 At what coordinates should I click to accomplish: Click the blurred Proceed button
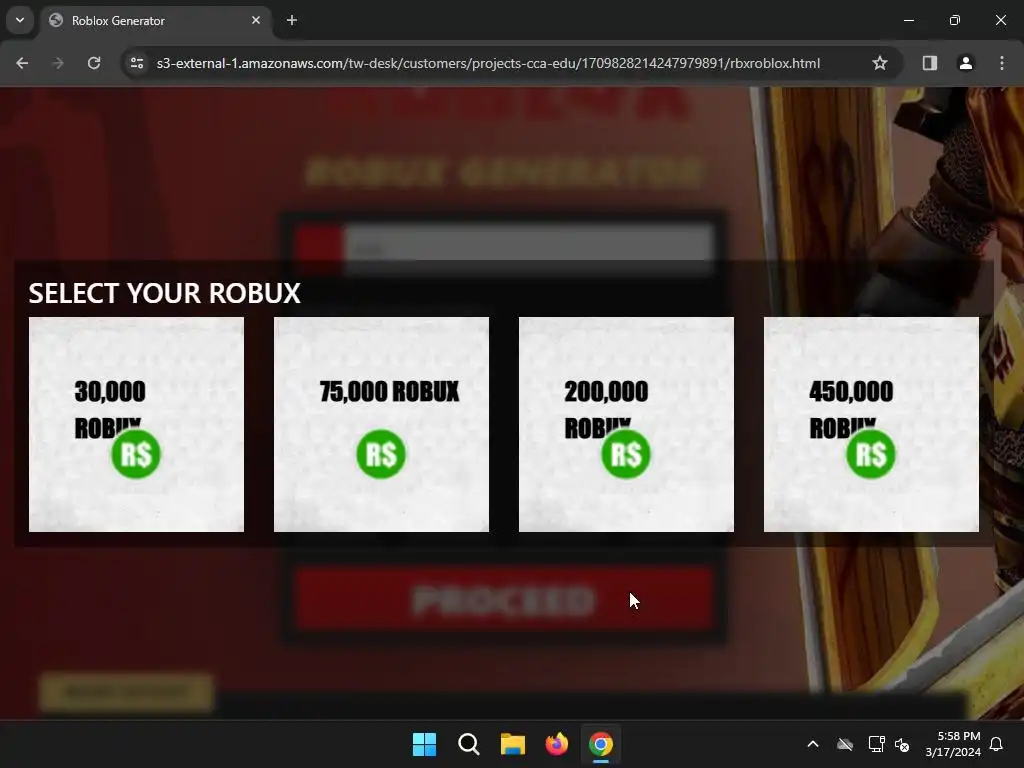tap(504, 599)
